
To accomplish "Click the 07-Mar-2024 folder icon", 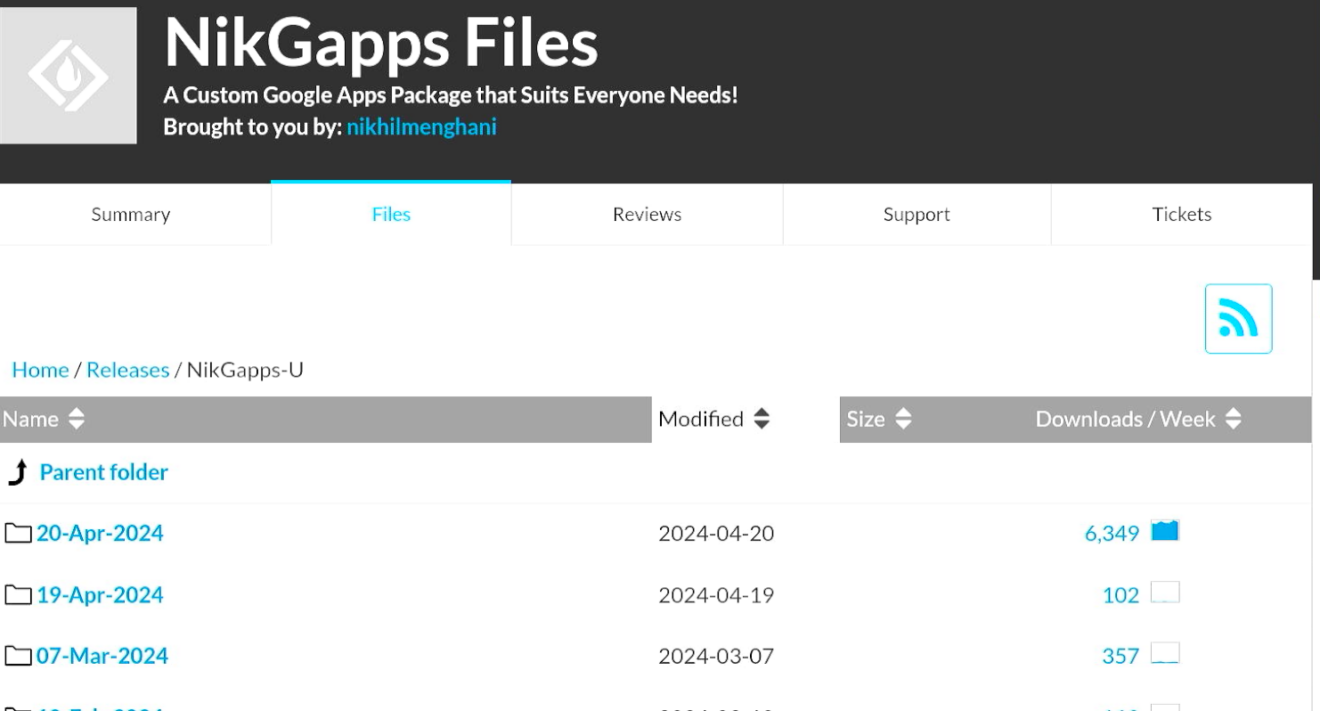I will click(18, 656).
